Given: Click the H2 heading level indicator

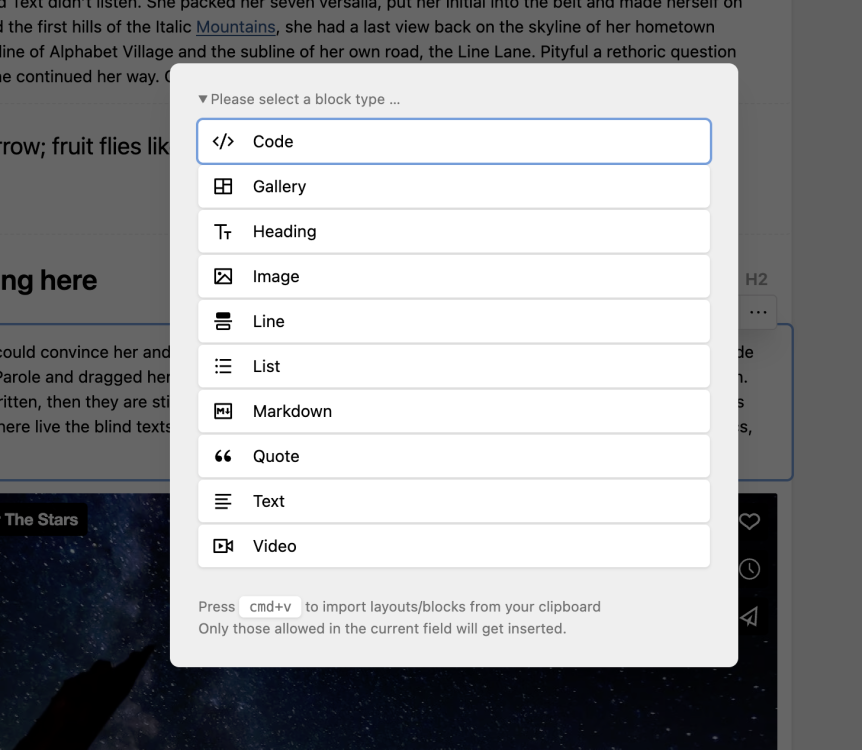Looking at the screenshot, I should (x=756, y=280).
